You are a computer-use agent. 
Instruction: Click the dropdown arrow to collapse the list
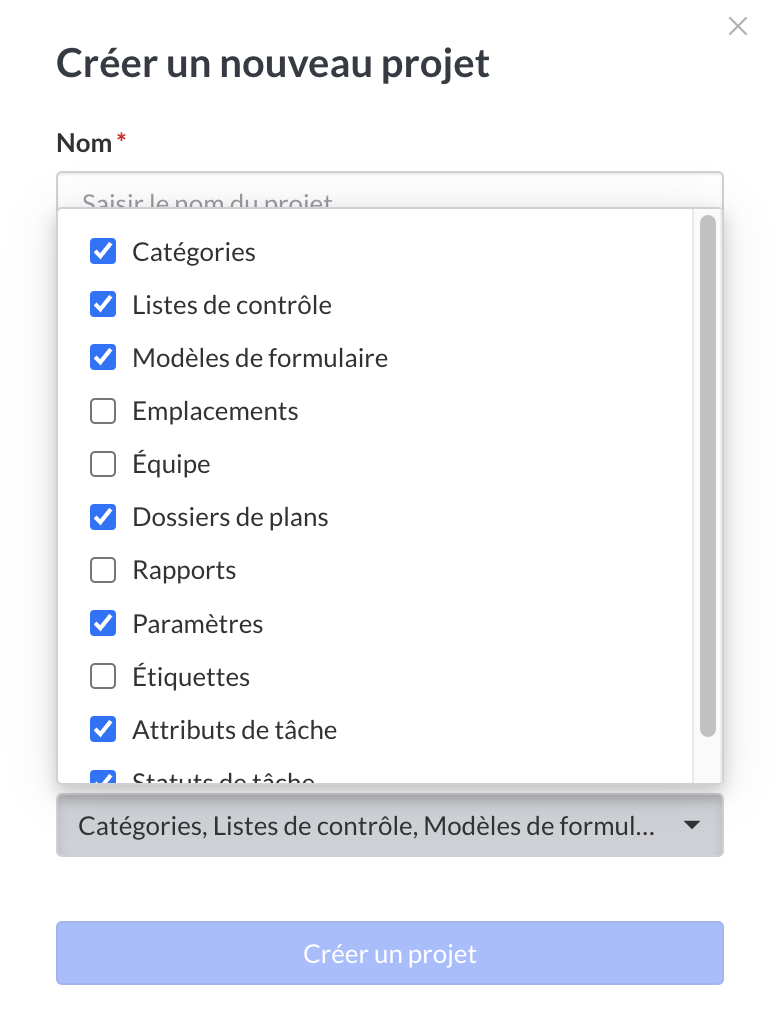692,825
